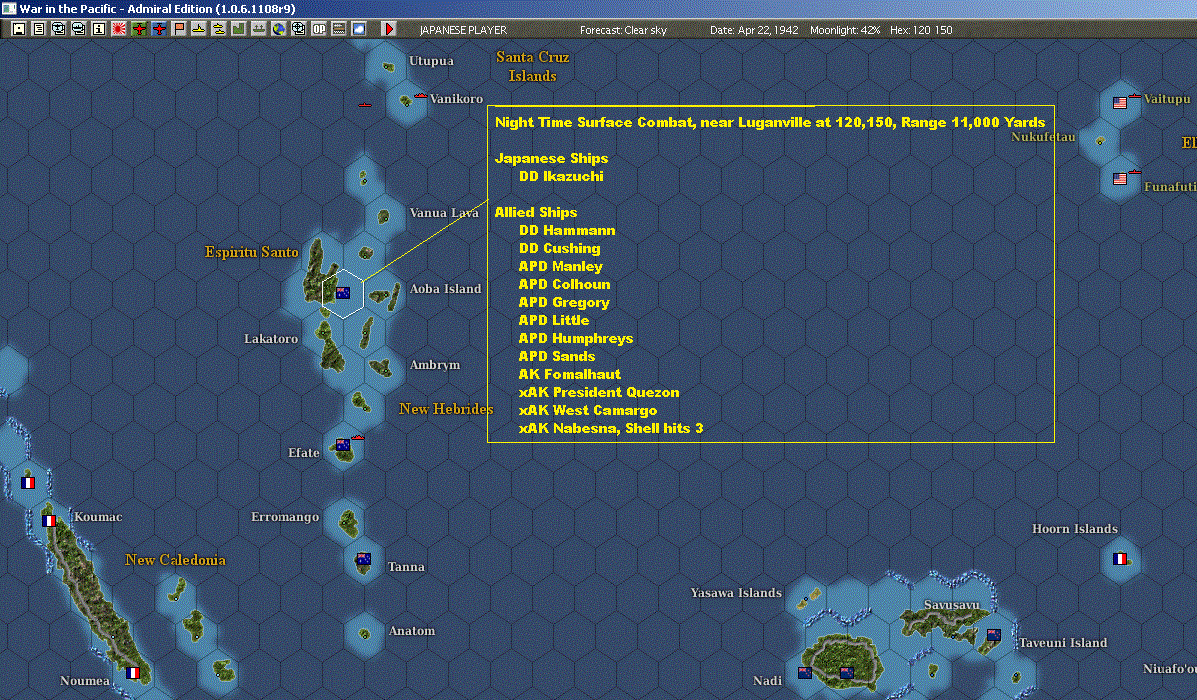Click the 'DD Hammann' ship entry
Screen dimensions: 1197x700
point(567,231)
